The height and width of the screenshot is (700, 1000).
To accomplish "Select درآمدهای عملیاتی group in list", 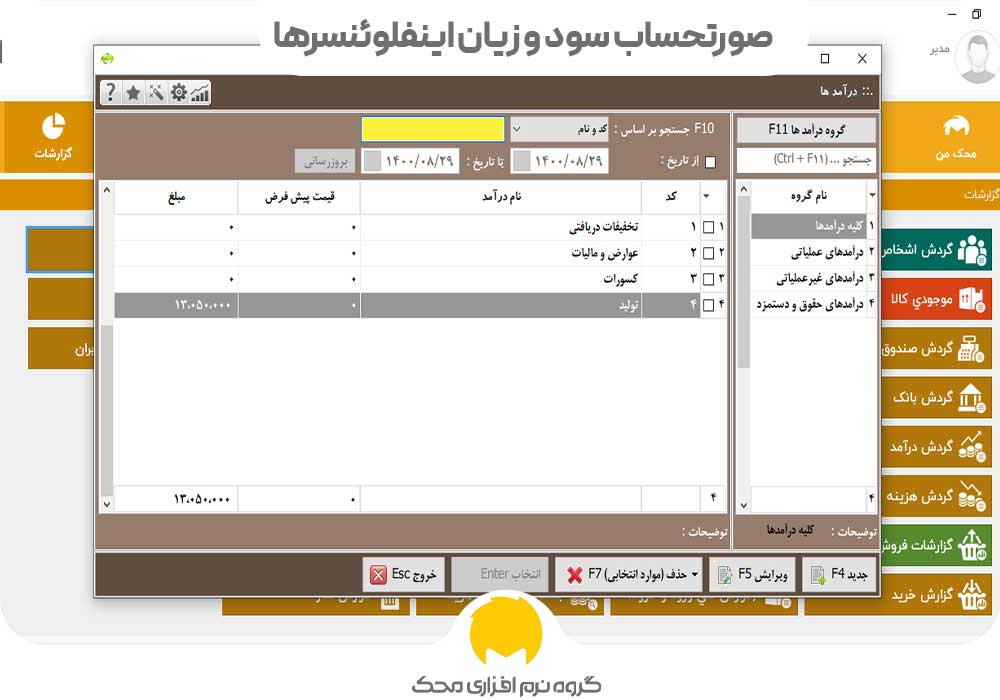I will pos(812,252).
